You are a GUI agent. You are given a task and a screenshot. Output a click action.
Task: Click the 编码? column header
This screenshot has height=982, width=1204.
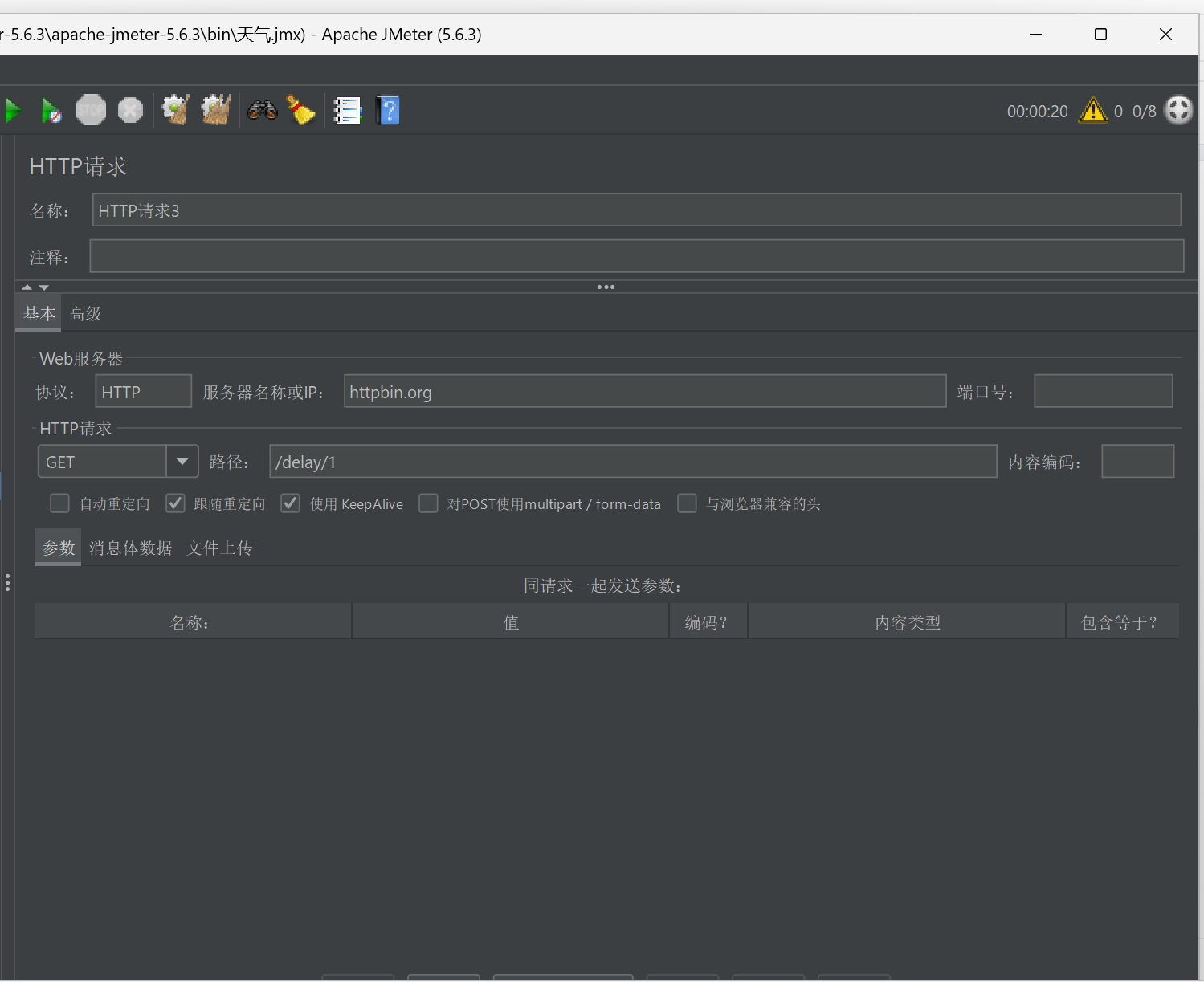pos(708,622)
